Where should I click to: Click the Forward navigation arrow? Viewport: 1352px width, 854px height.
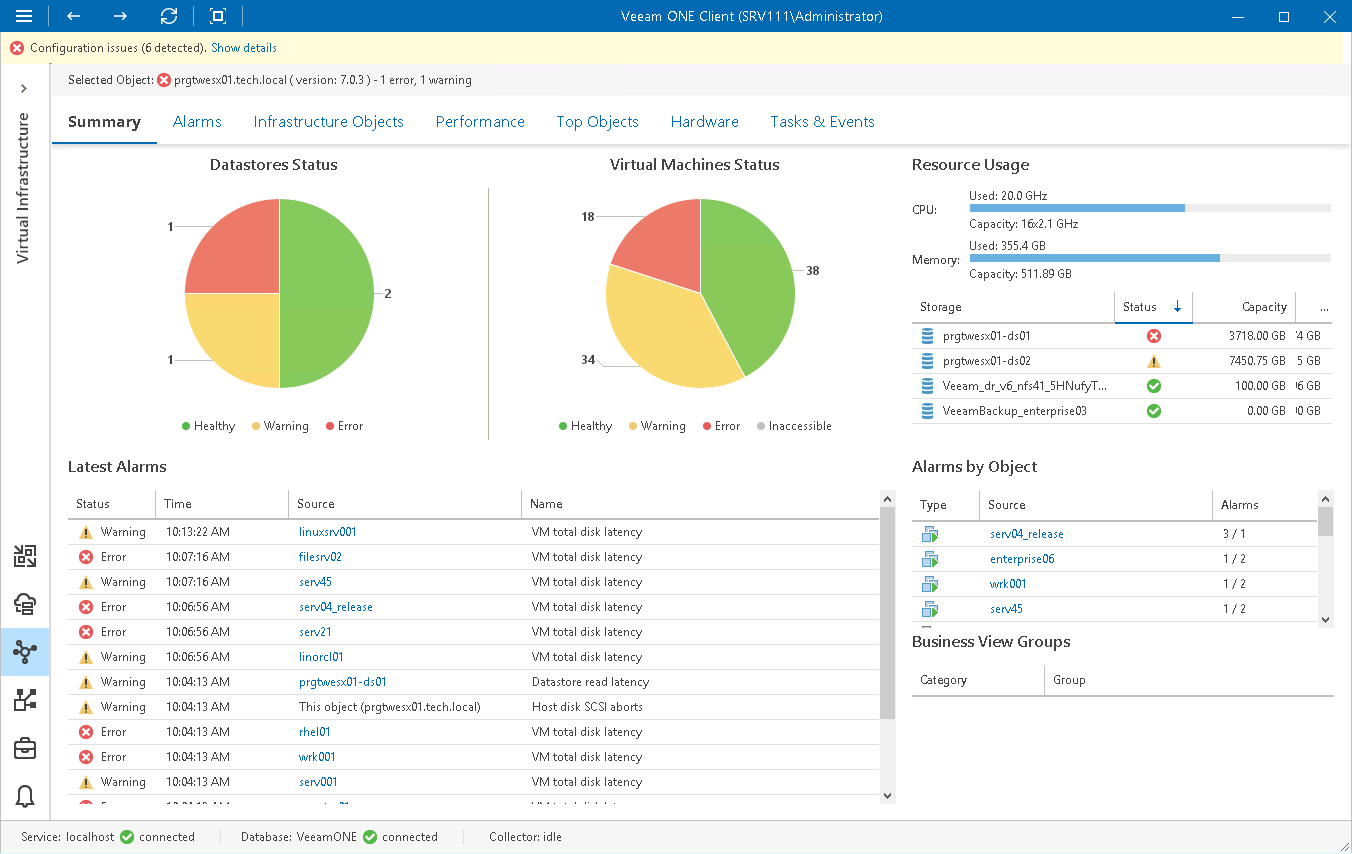coord(119,16)
